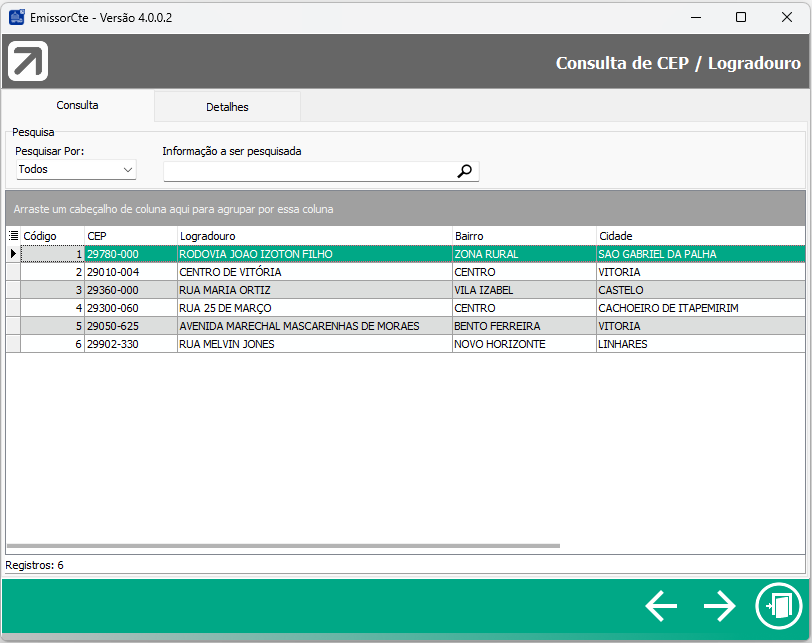This screenshot has width=812, height=643.
Task: Focus the search information input field
Action: coord(308,171)
